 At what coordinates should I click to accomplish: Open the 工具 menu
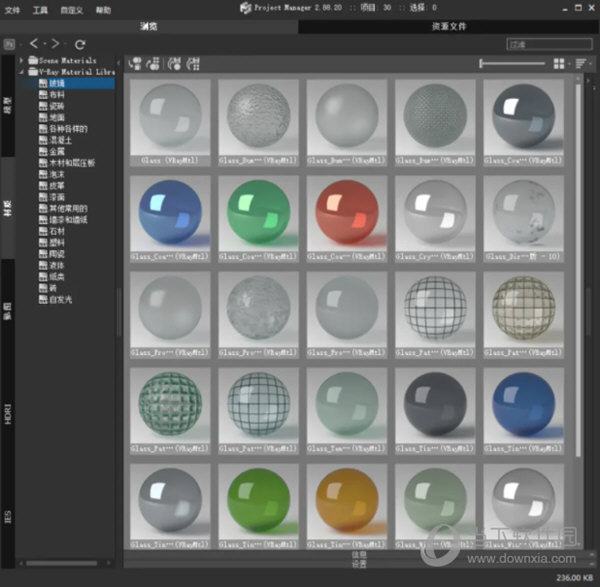click(x=40, y=10)
